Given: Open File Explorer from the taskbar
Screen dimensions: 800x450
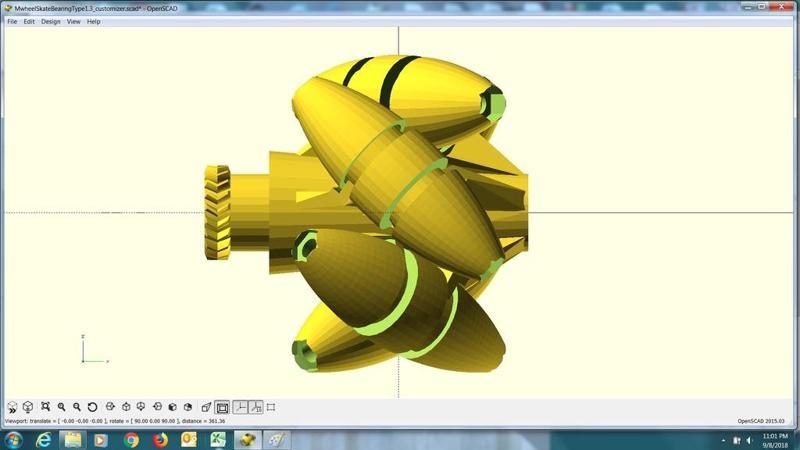Looking at the screenshot, I should 72,440.
